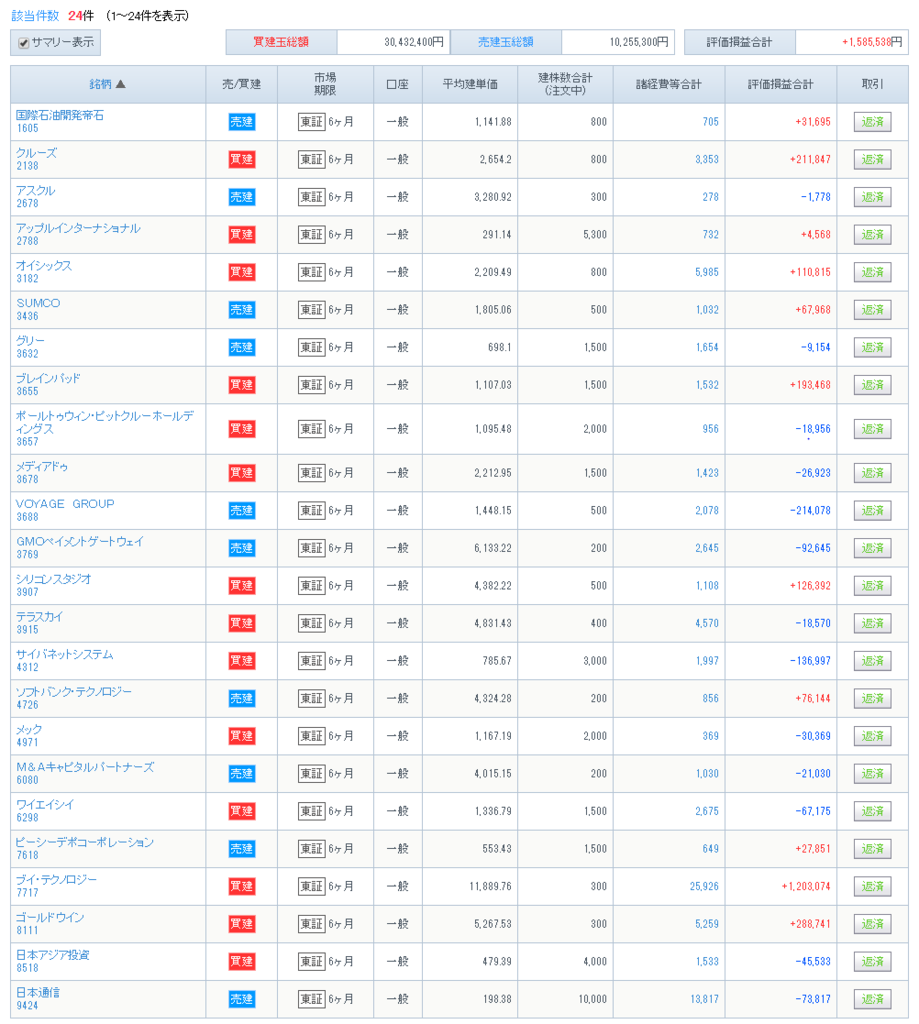
Task: Open ピーシーデポコーポレーション stock link
Action: [x=85, y=842]
